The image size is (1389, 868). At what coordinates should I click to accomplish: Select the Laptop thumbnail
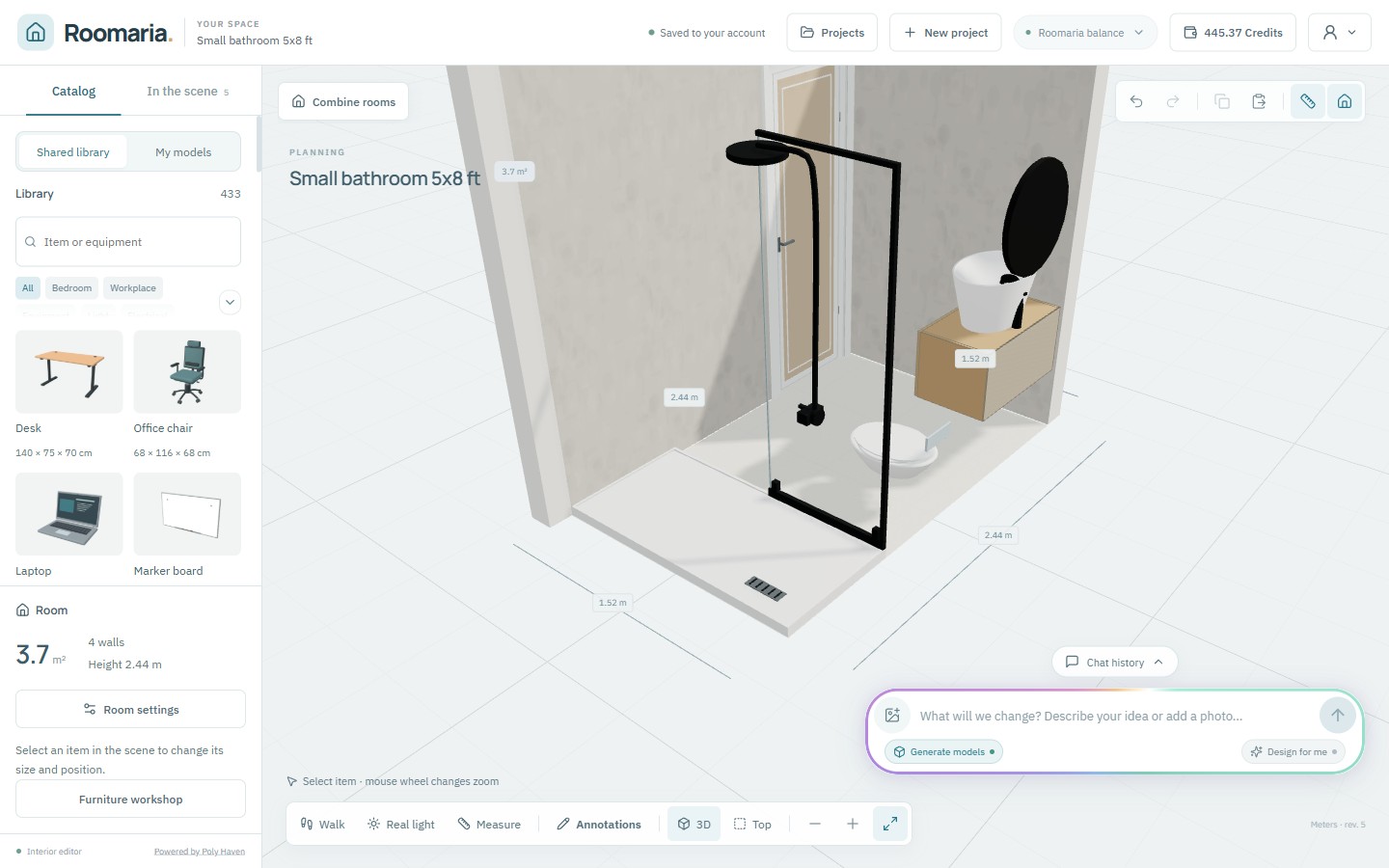click(x=69, y=514)
